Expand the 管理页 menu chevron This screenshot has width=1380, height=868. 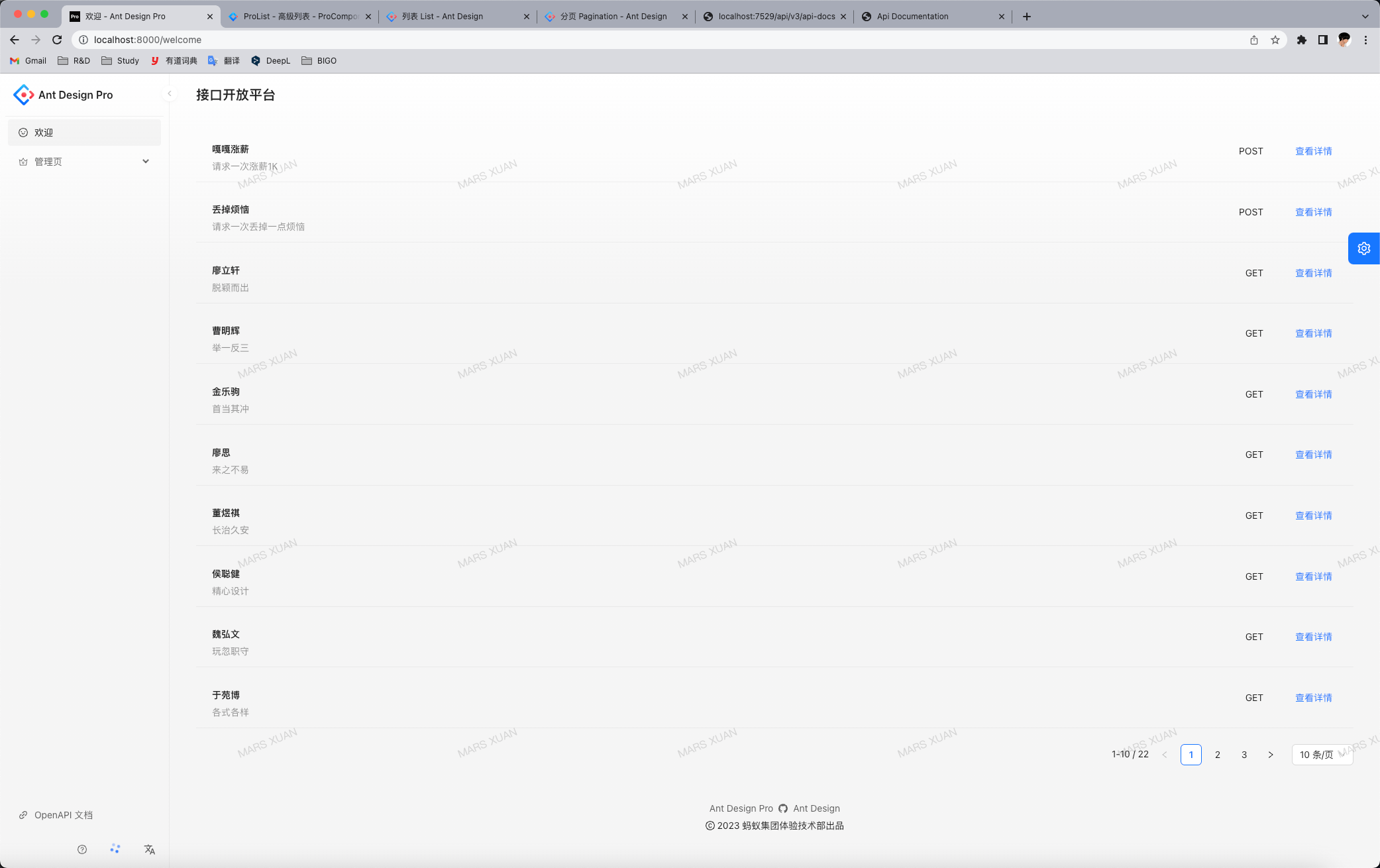[146, 161]
